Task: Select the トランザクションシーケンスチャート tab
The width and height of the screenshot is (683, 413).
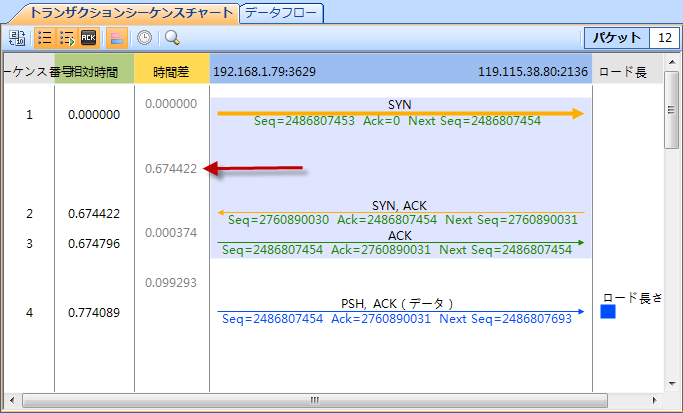Action: pyautogui.click(x=131, y=12)
